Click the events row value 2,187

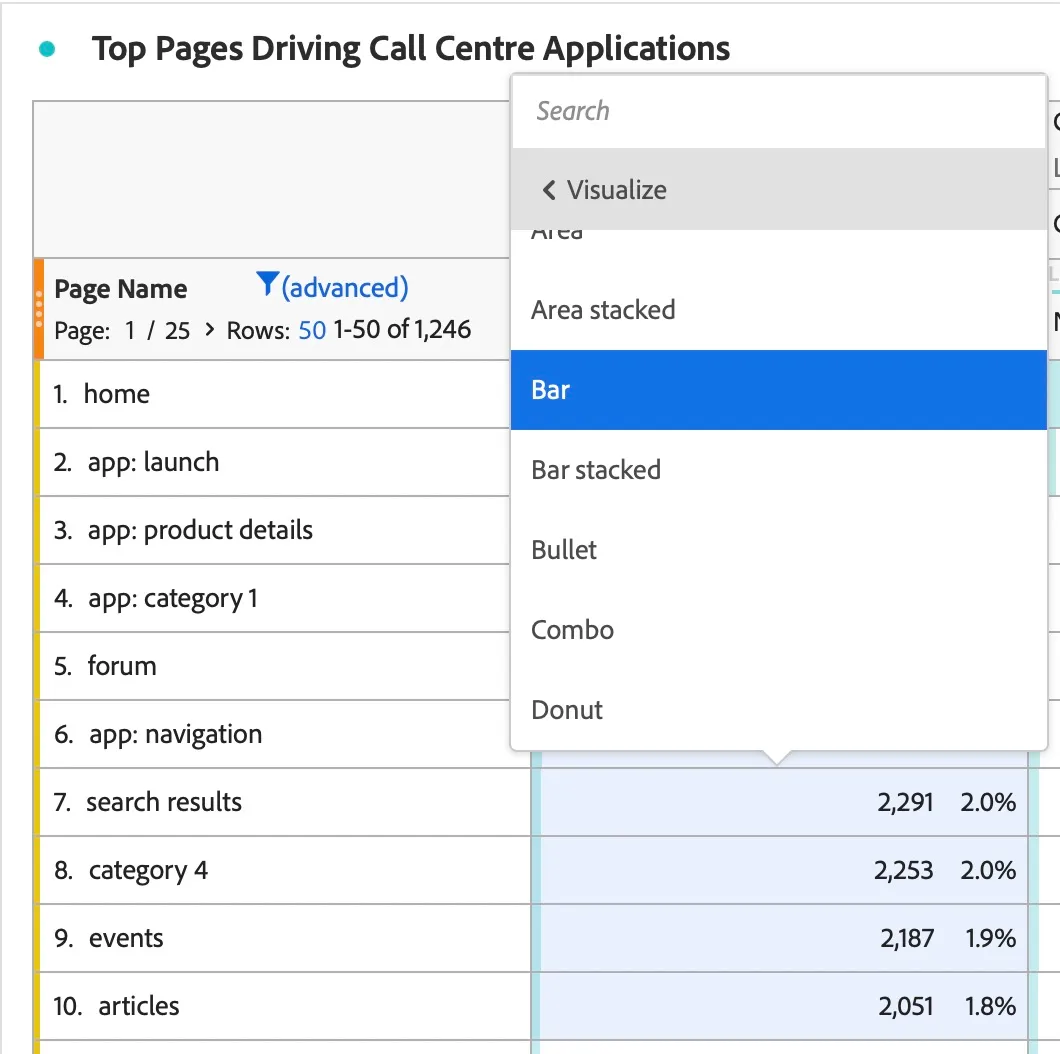pyautogui.click(x=907, y=938)
